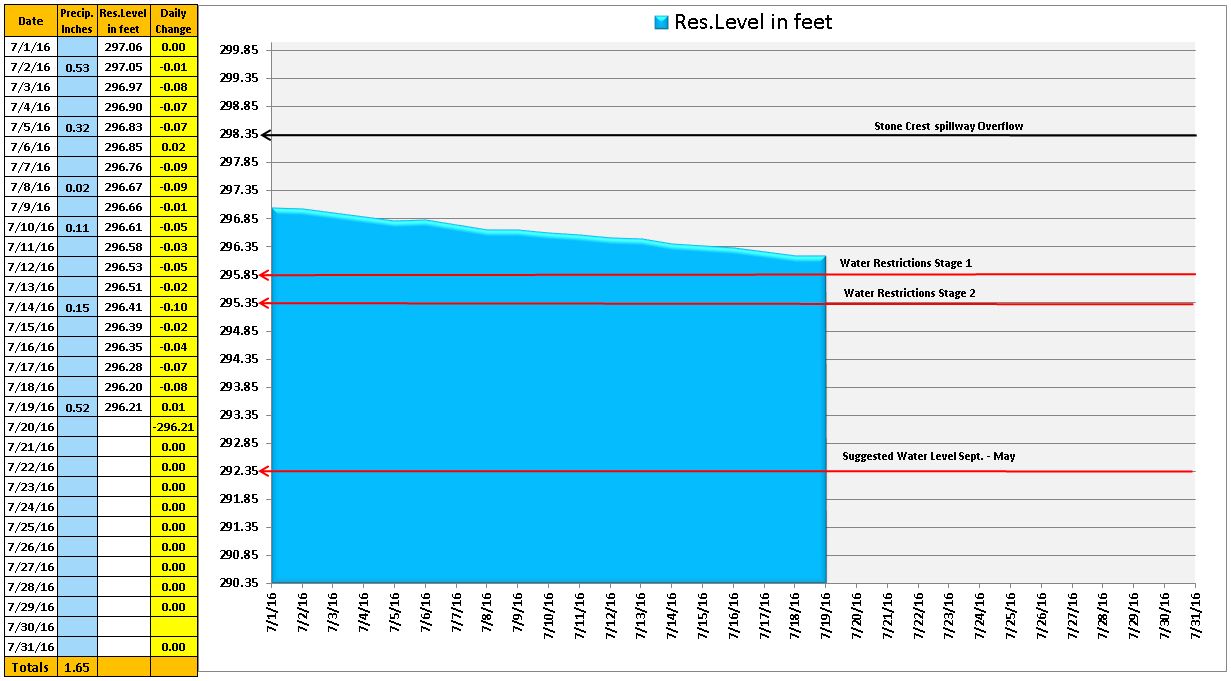Click the blue filled area of the chart
Image resolution: width=1231 pixels, height=681 pixels.
point(548,420)
